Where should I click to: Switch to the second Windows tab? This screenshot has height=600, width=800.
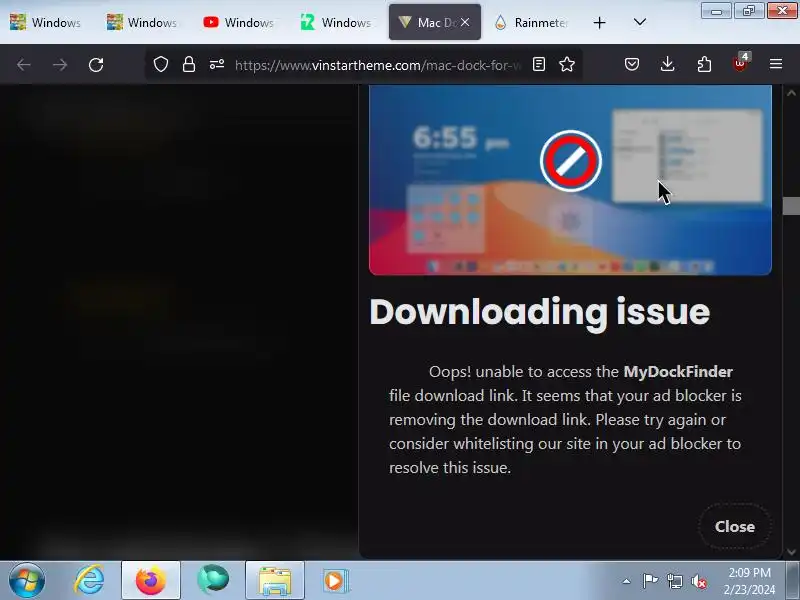(142, 22)
